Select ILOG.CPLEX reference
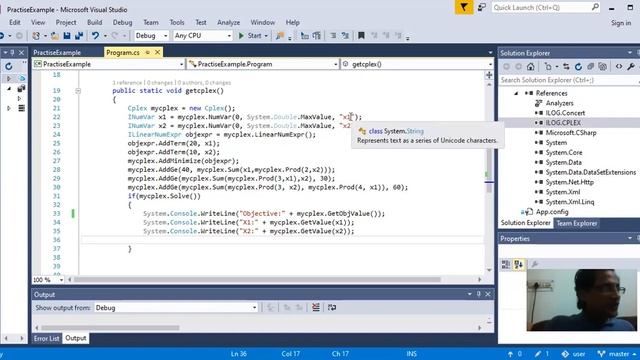The width and height of the screenshot is (640, 360). [x=562, y=123]
